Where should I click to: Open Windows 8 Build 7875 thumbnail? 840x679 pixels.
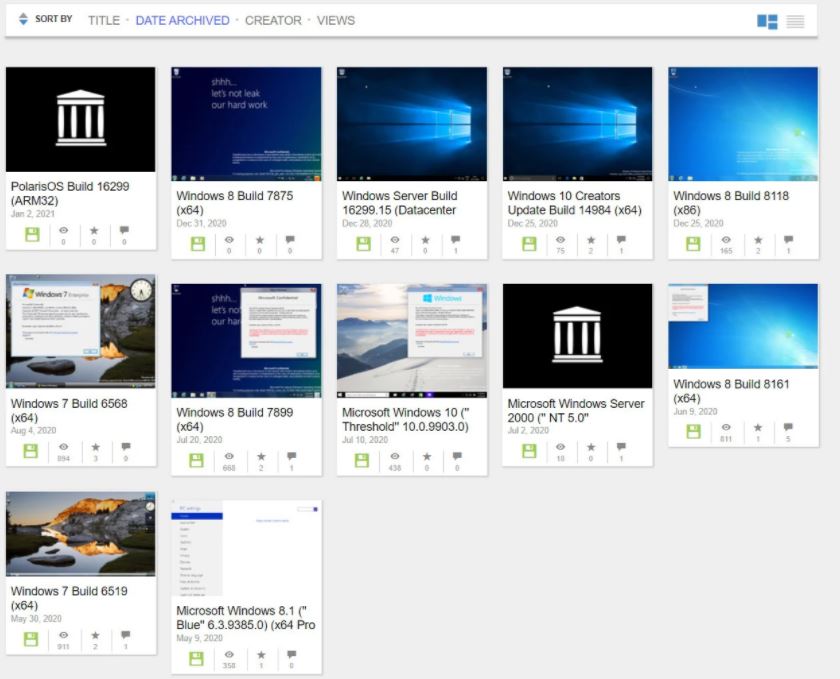point(246,124)
